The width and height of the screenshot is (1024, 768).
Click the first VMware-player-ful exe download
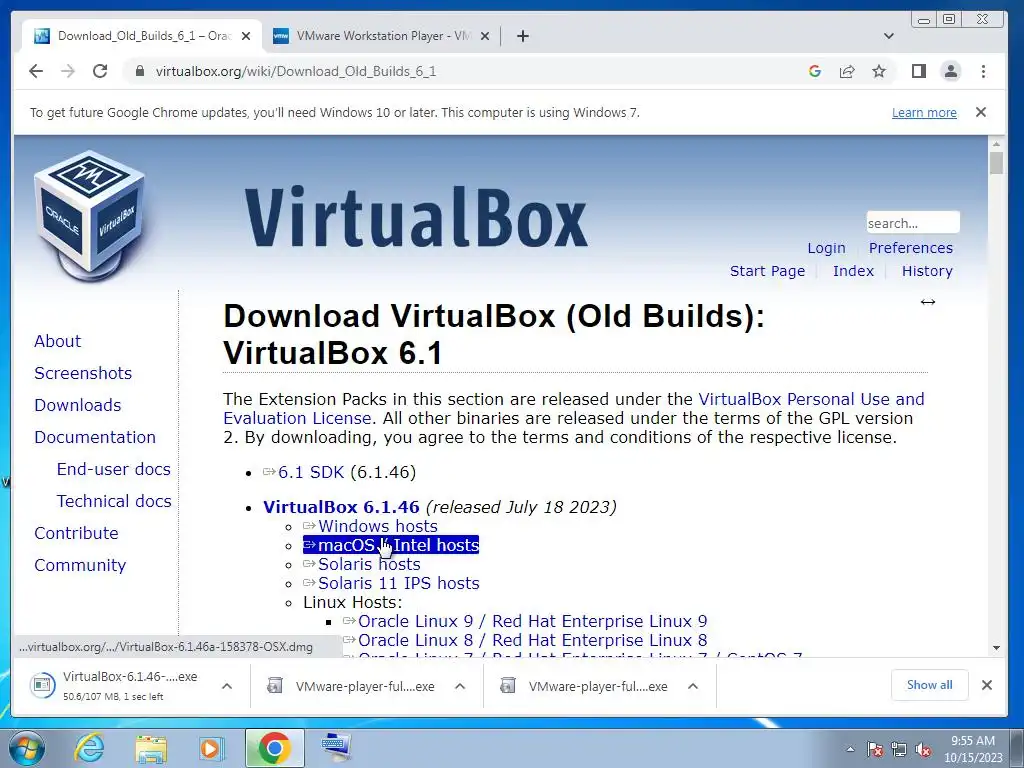[353, 686]
